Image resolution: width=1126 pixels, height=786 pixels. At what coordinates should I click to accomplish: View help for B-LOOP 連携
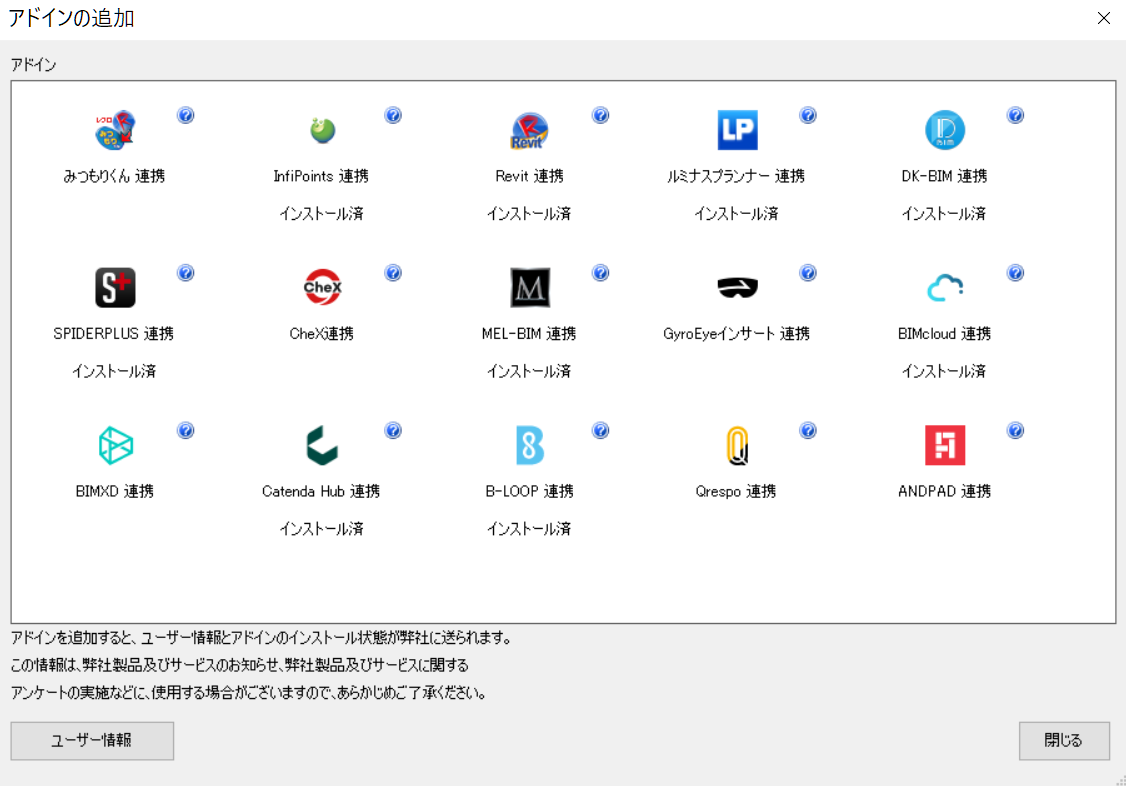[x=600, y=430]
